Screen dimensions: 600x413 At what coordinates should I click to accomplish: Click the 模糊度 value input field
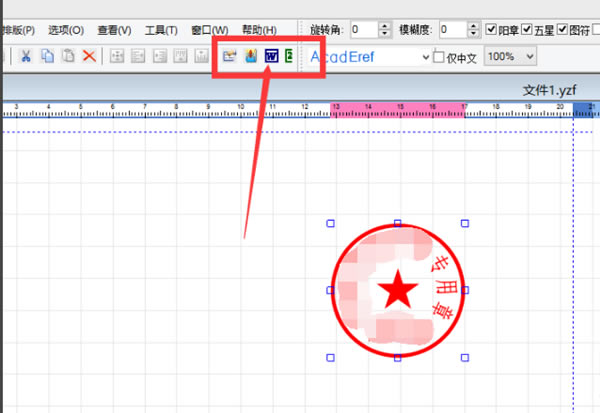448,30
